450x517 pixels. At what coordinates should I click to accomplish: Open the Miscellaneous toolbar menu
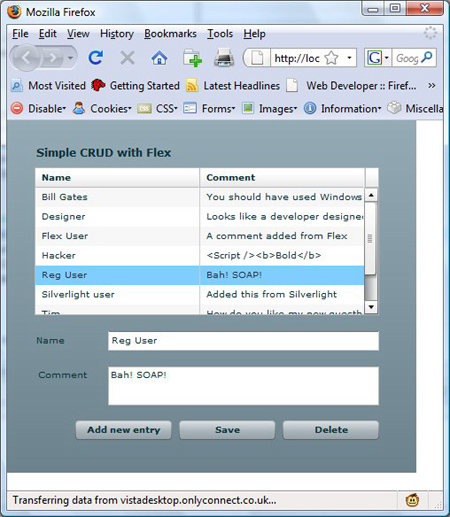(x=415, y=108)
